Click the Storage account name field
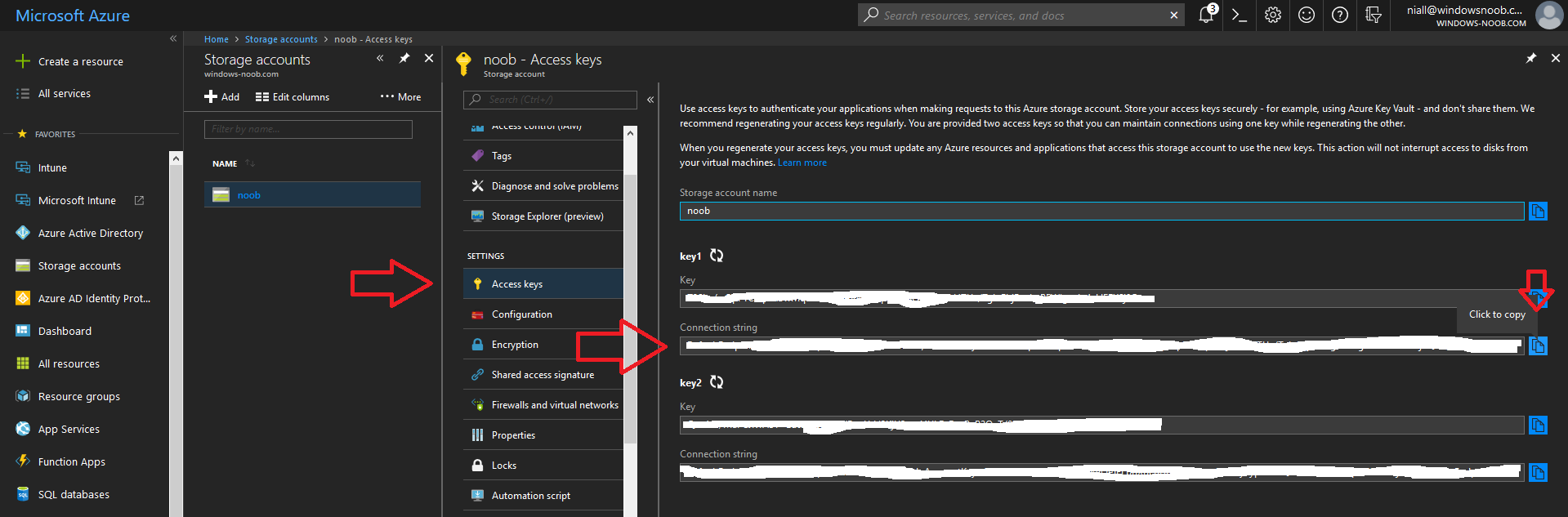The image size is (1568, 517). click(1101, 211)
